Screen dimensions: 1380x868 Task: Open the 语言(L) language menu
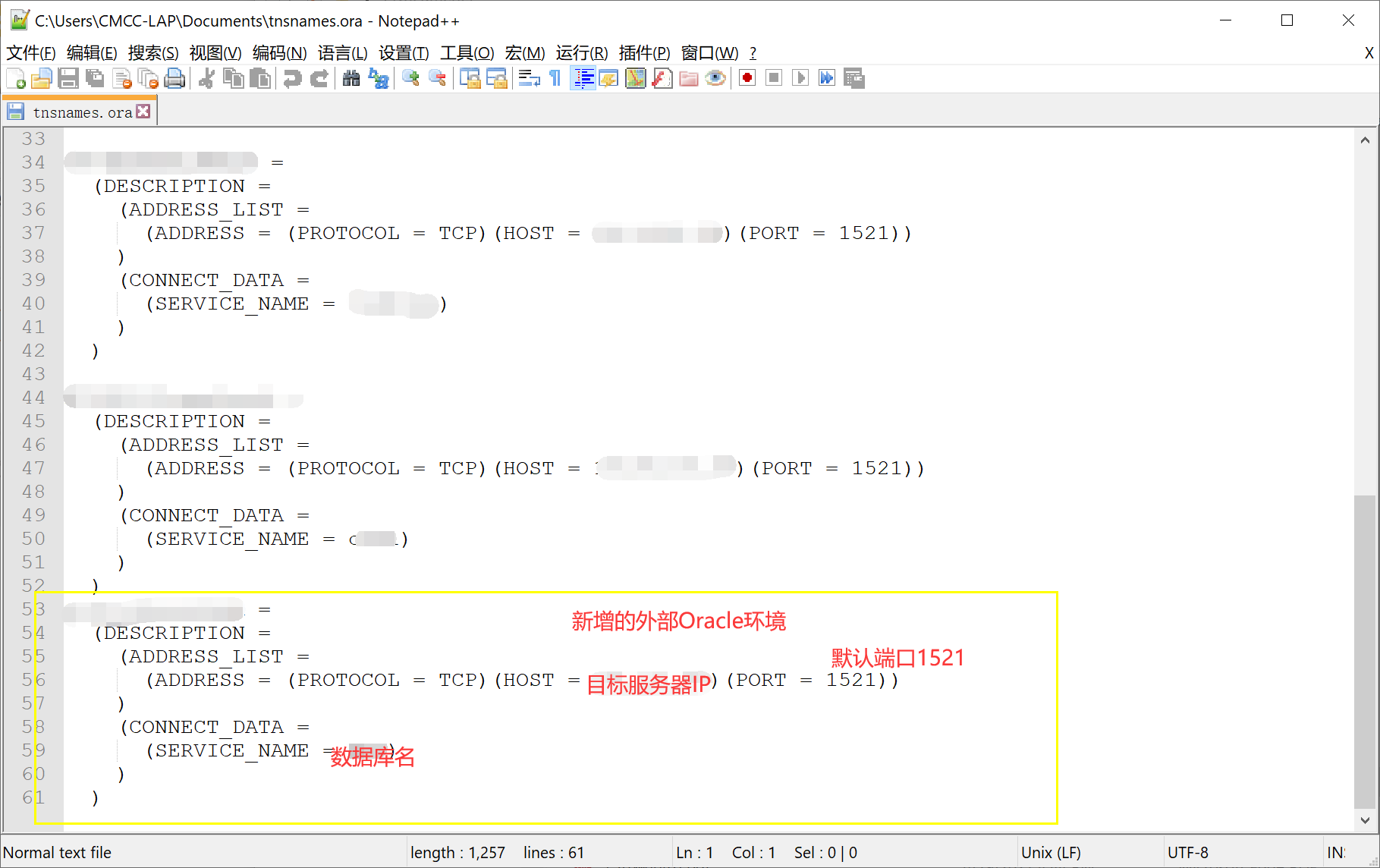pyautogui.click(x=343, y=53)
